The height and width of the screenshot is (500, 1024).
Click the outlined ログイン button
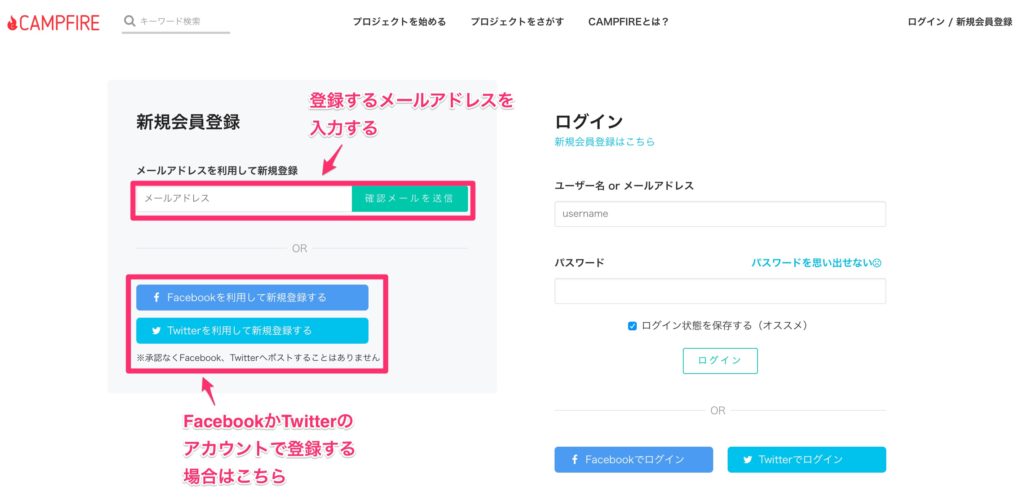pos(720,360)
